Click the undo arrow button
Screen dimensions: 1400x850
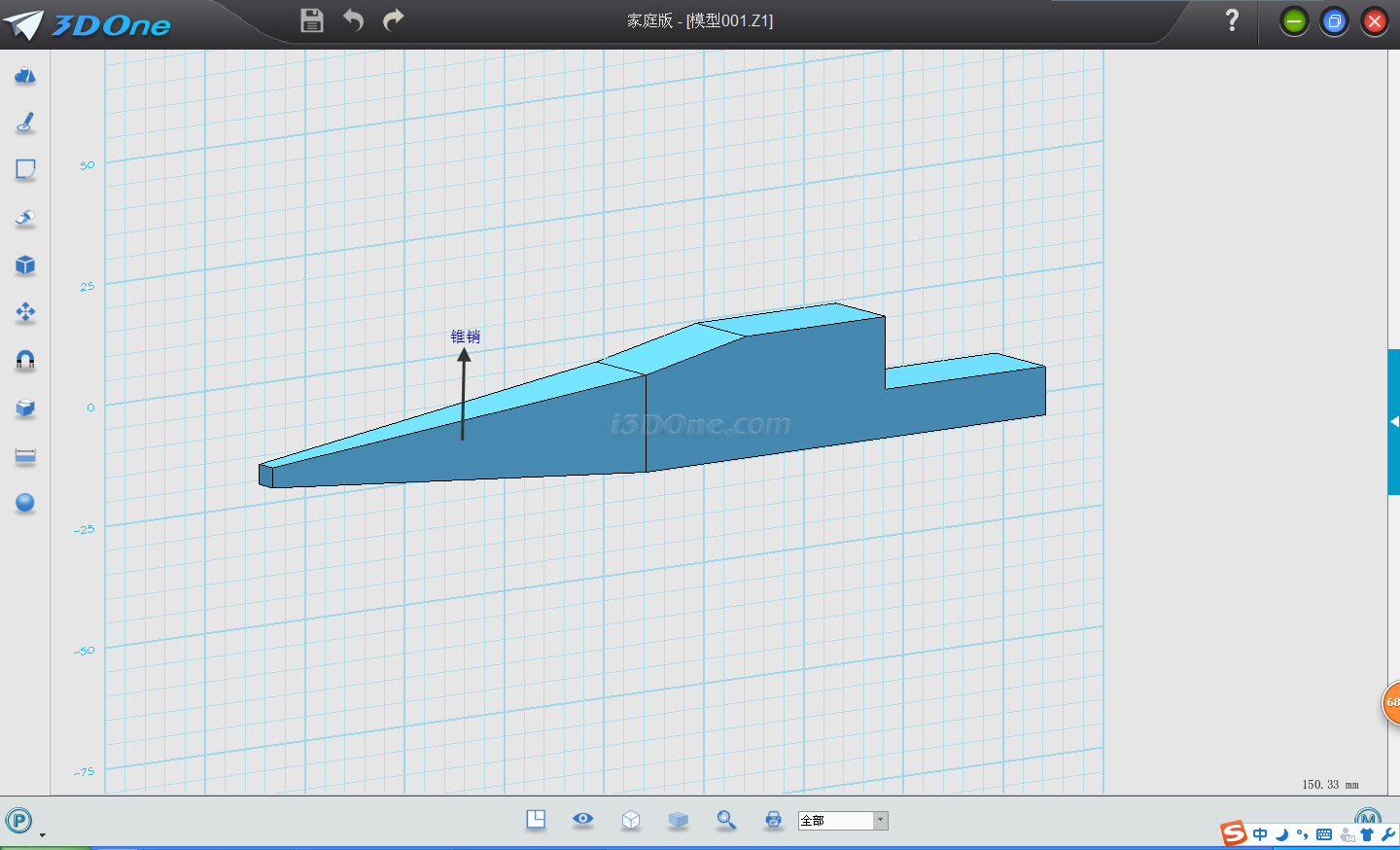coord(353,20)
